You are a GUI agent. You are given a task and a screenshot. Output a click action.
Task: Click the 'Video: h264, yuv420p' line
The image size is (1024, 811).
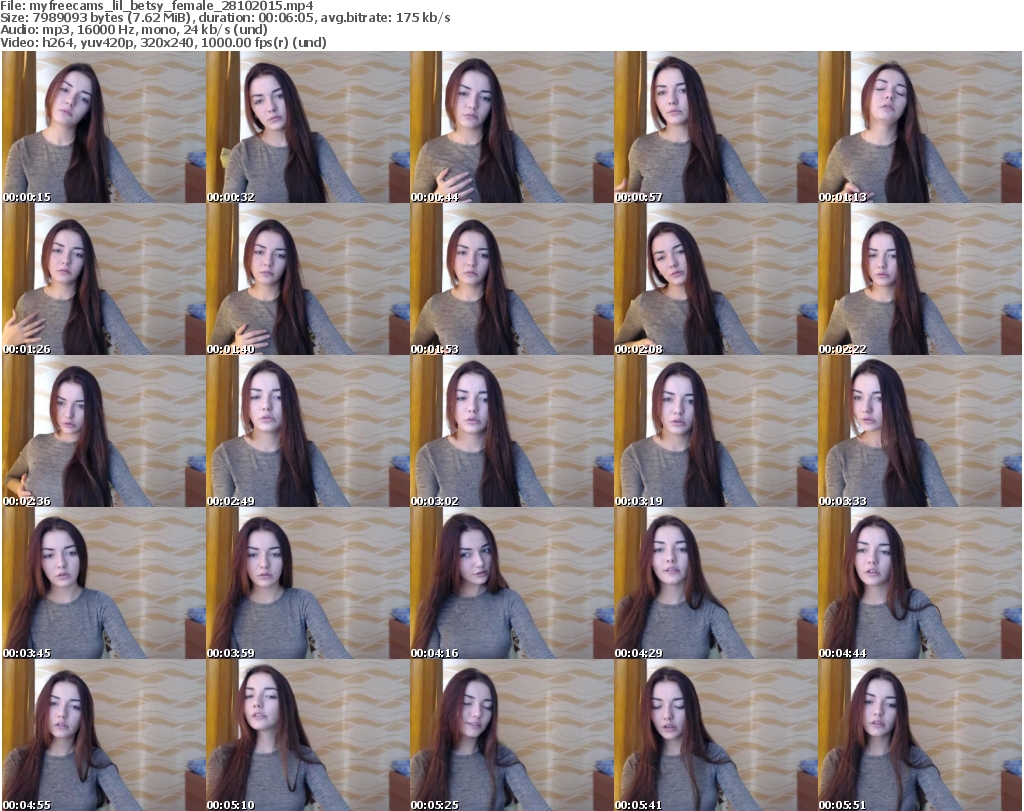coord(163,42)
